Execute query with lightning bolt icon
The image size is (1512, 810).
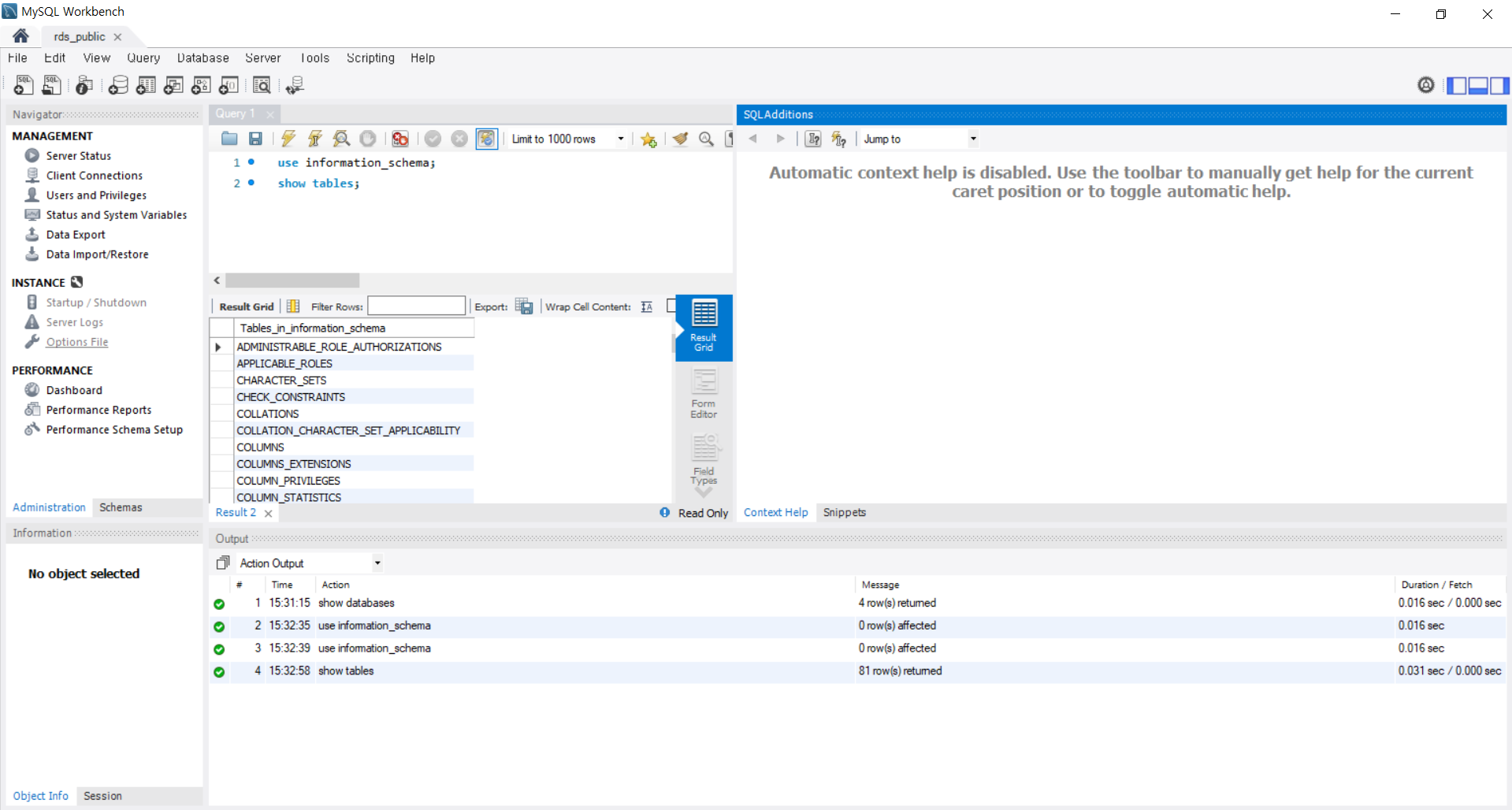tap(288, 139)
